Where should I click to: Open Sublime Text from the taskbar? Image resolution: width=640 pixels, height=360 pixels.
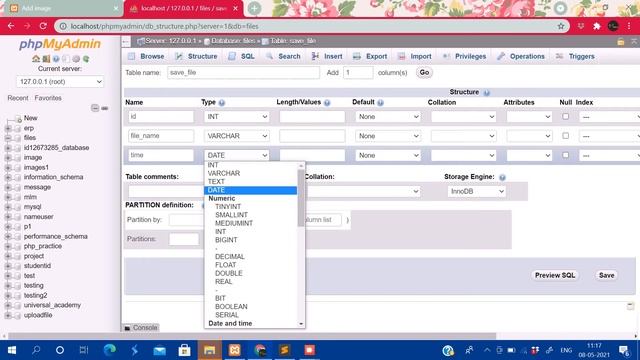point(284,350)
